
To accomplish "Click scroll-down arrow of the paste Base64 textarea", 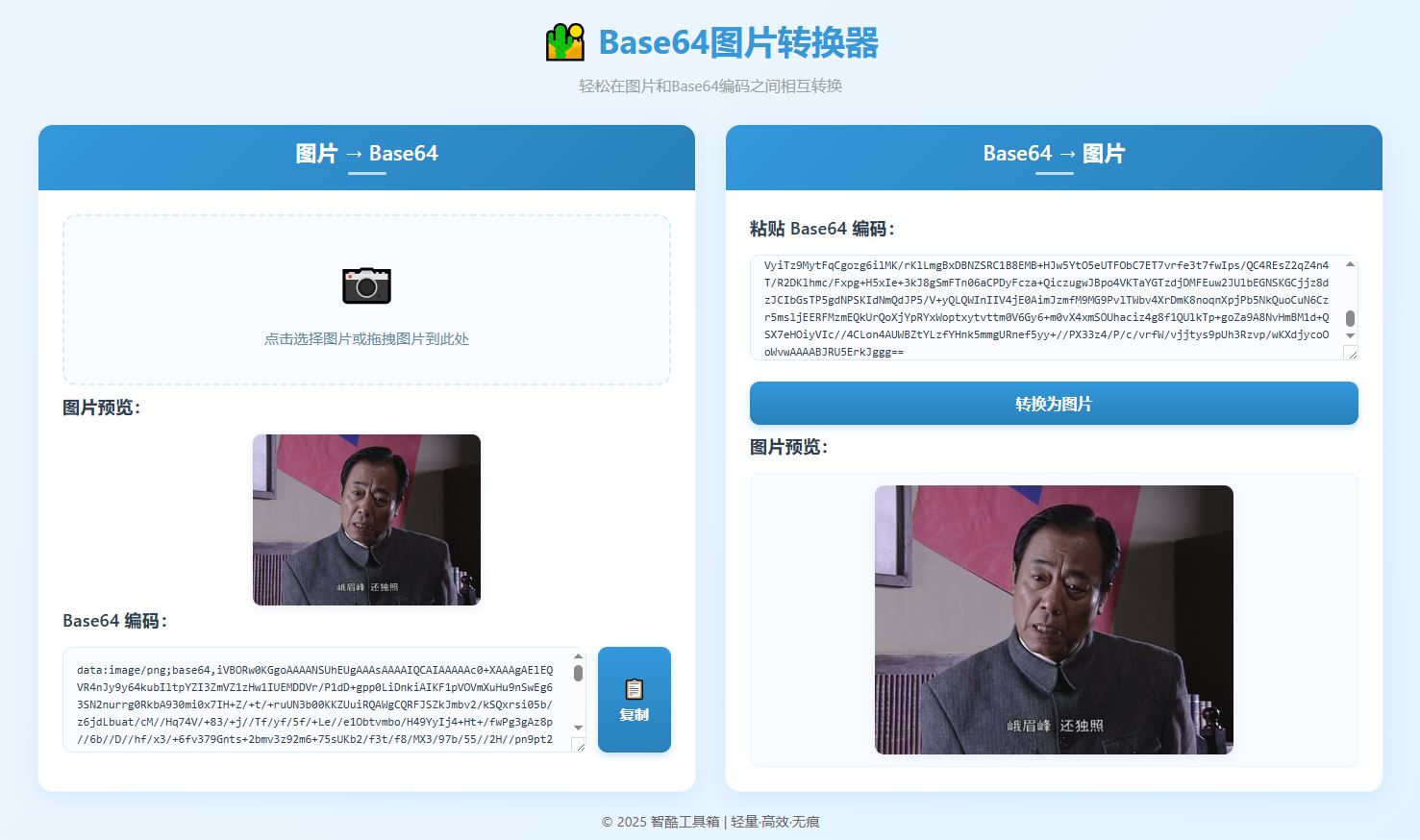I will (x=1350, y=335).
